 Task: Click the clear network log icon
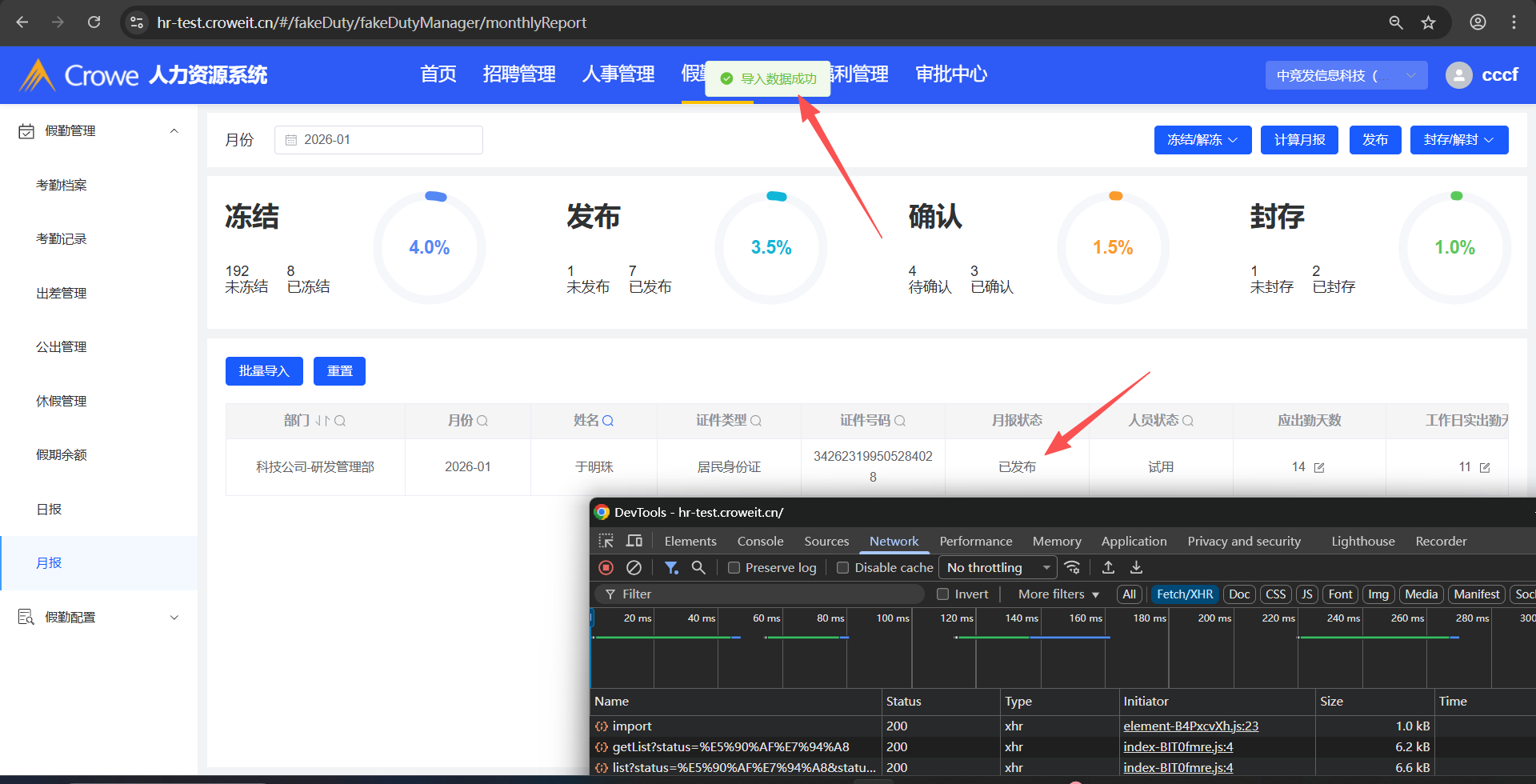pos(634,567)
